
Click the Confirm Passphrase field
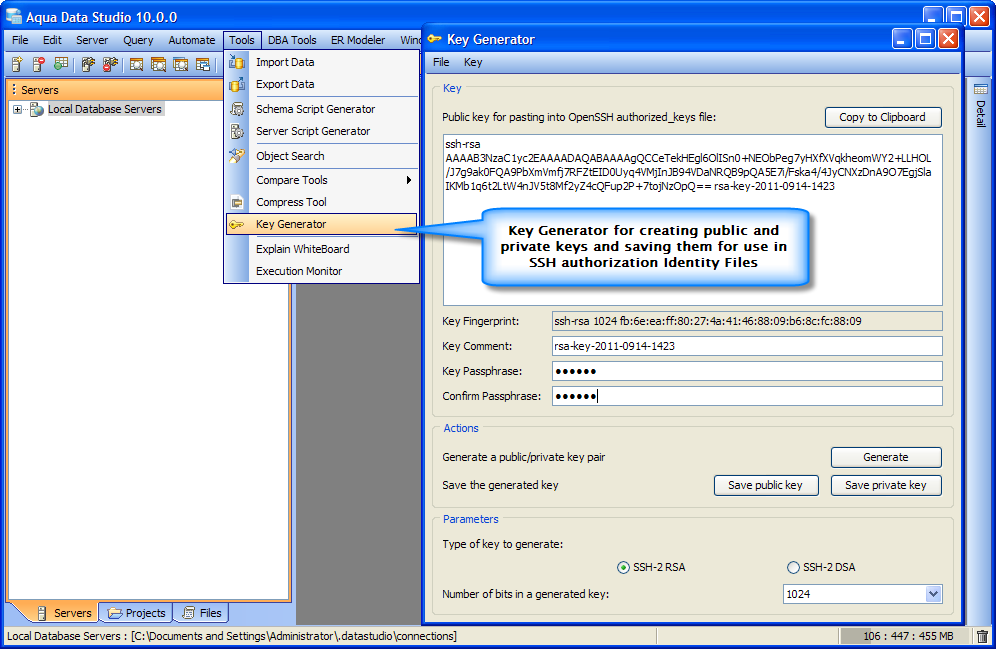pyautogui.click(x=747, y=396)
